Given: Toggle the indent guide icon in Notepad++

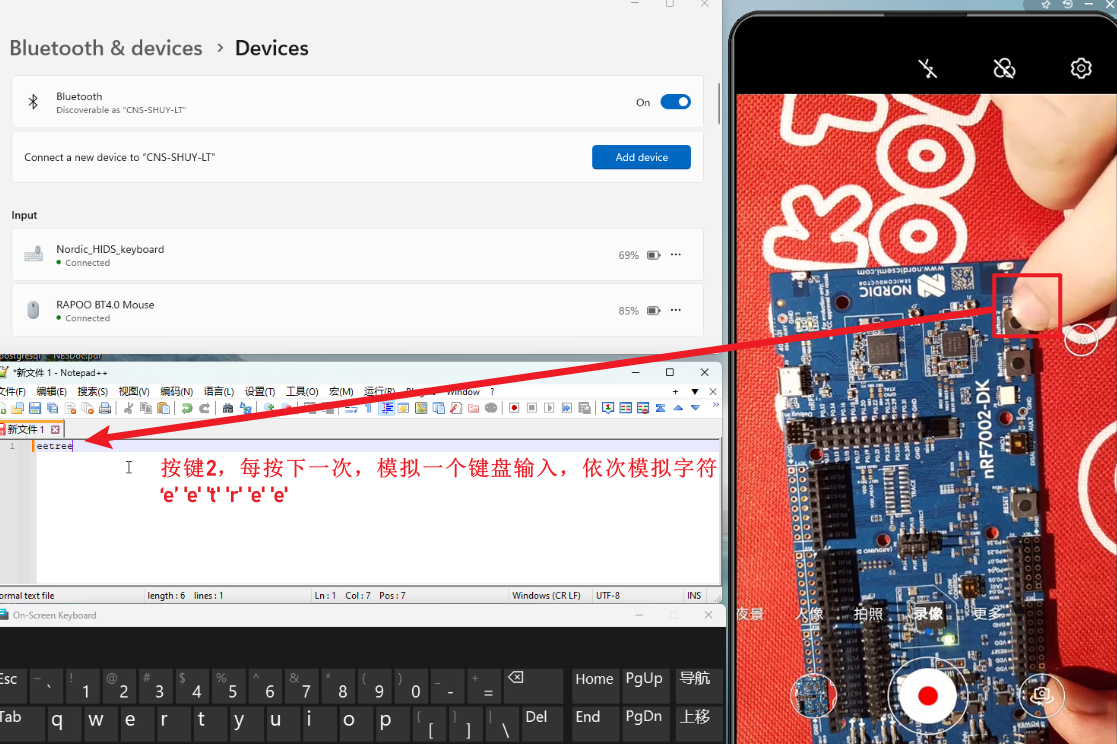Looking at the screenshot, I should 386,408.
